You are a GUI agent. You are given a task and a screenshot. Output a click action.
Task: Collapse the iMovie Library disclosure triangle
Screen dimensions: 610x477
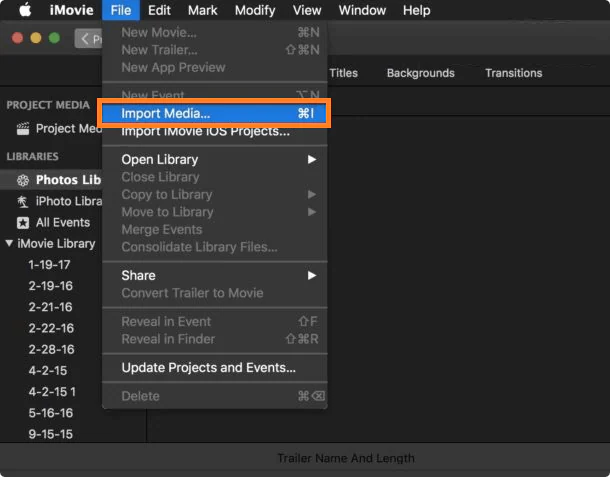[9, 243]
